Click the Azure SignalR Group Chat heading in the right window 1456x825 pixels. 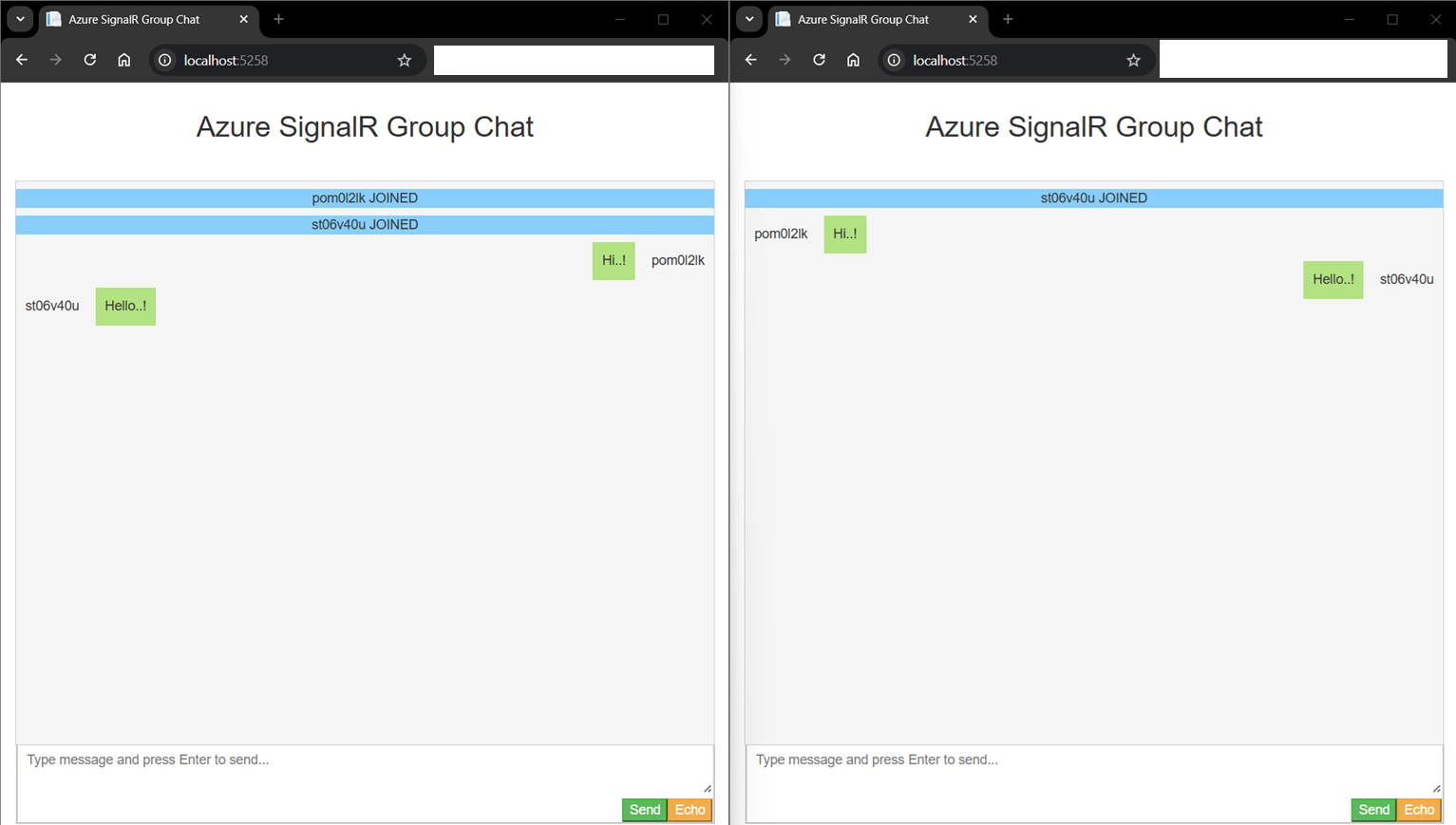[1094, 127]
